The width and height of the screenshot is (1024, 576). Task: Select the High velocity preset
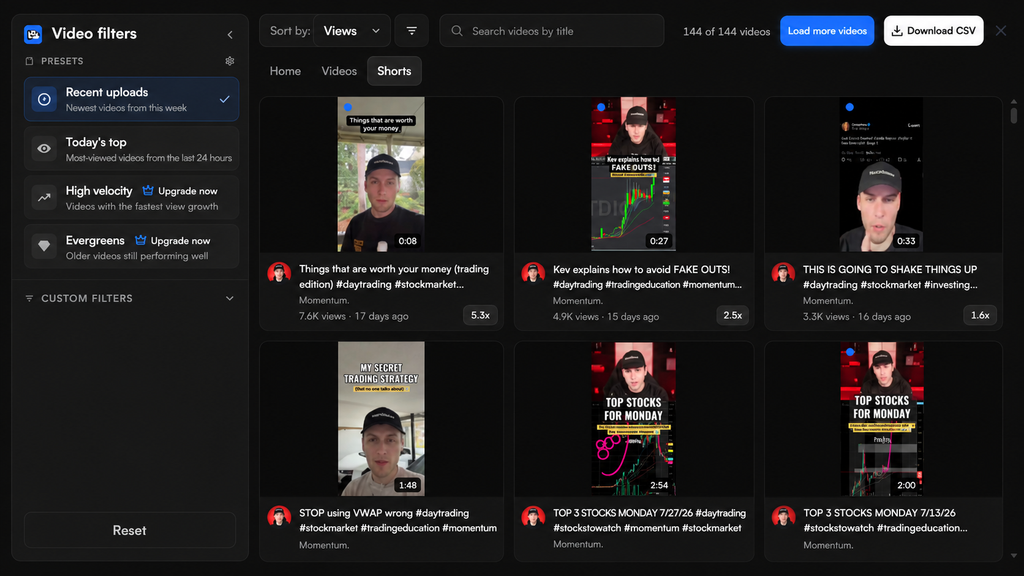(x=131, y=198)
